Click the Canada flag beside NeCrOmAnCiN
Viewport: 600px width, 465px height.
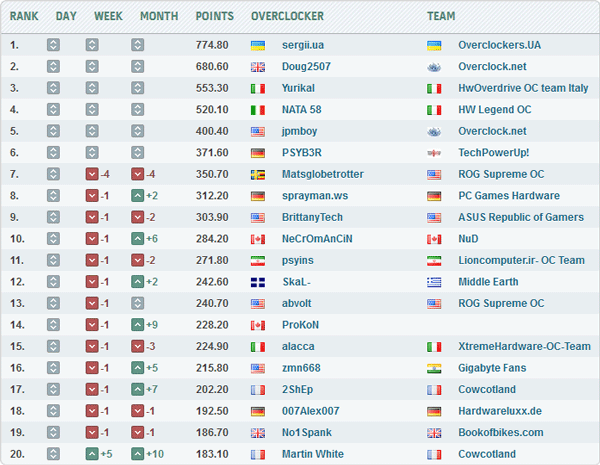[257, 239]
